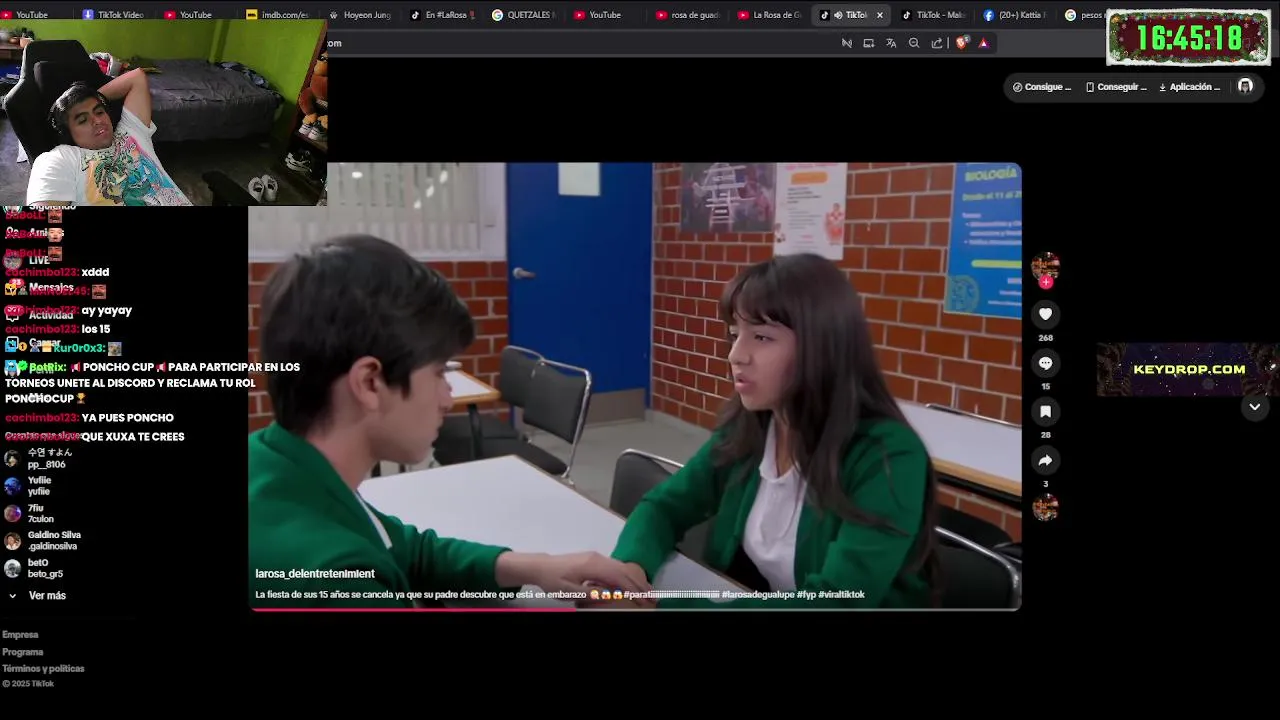Click the TikTok video player
The height and width of the screenshot is (720, 1280).
tap(635, 386)
